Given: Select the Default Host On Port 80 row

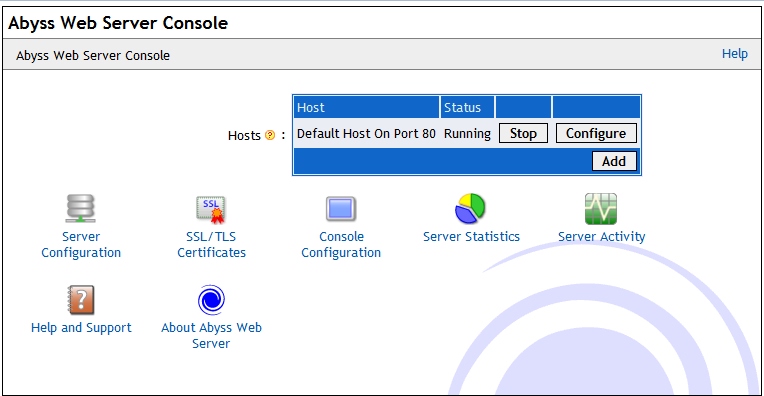Looking at the screenshot, I should pos(467,133).
